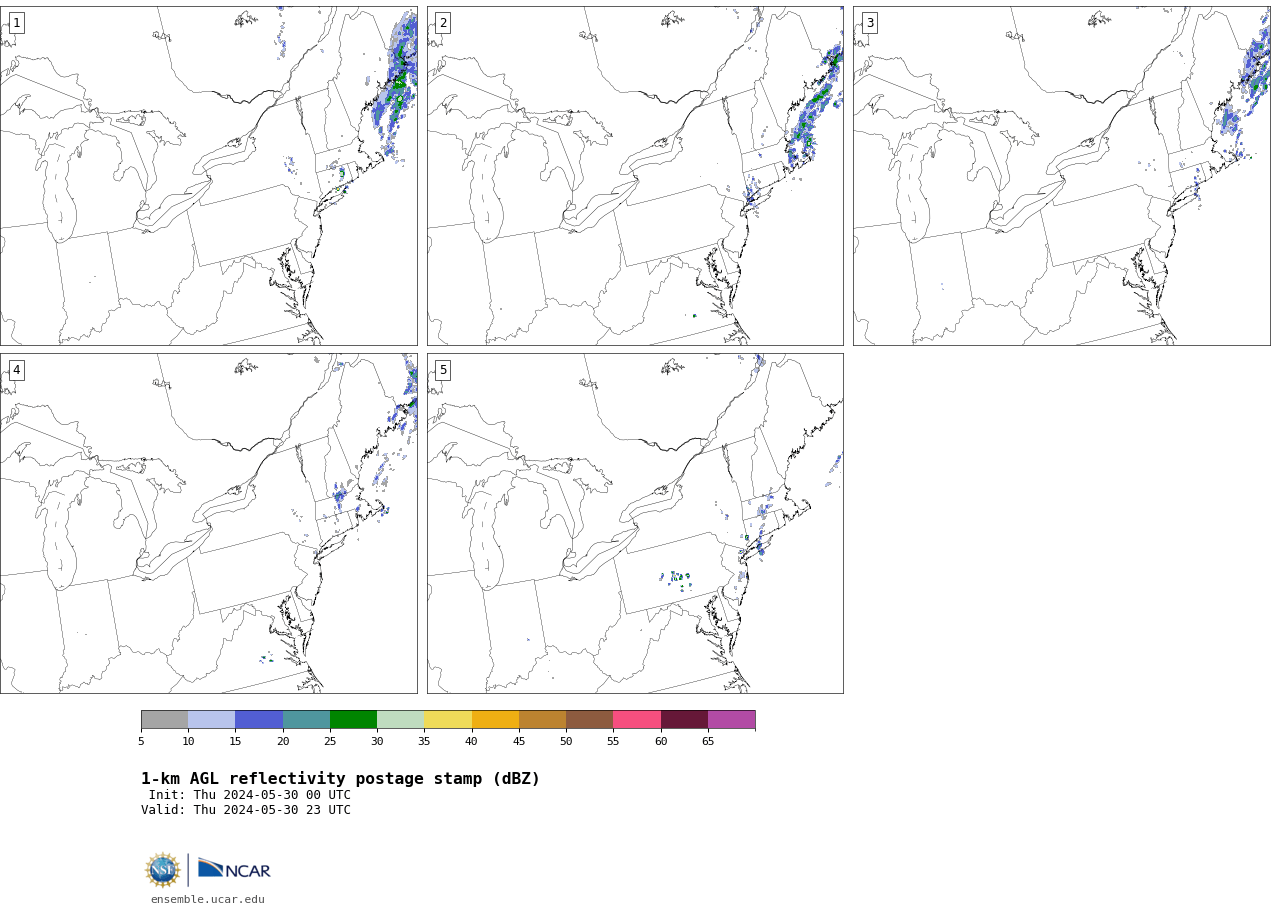This screenshot has height=910, width=1280.
Task: Open ensemble member 1 map panel
Action: coord(208,176)
